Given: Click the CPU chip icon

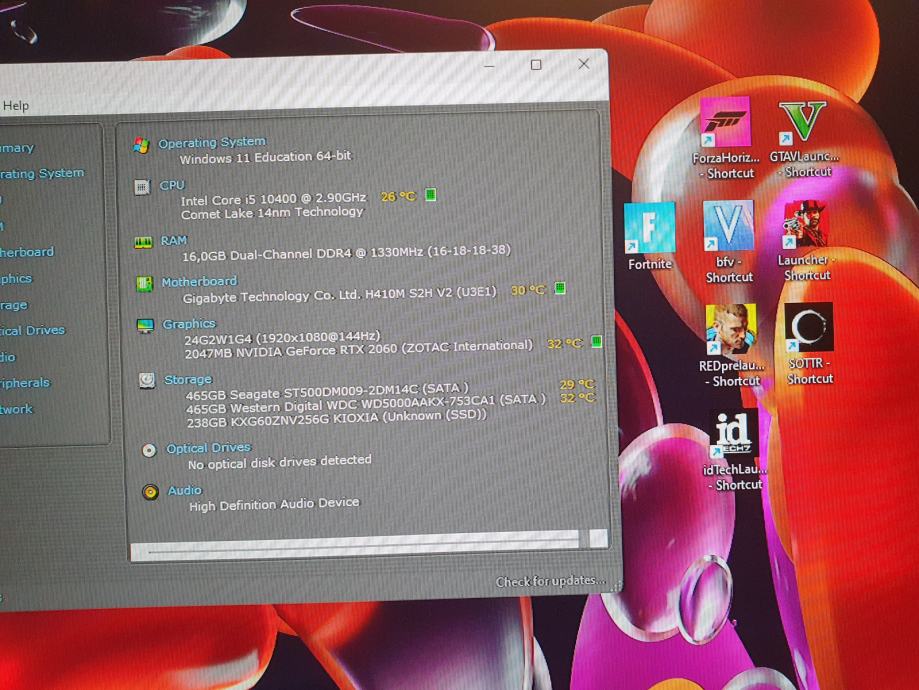Looking at the screenshot, I should click(142, 187).
